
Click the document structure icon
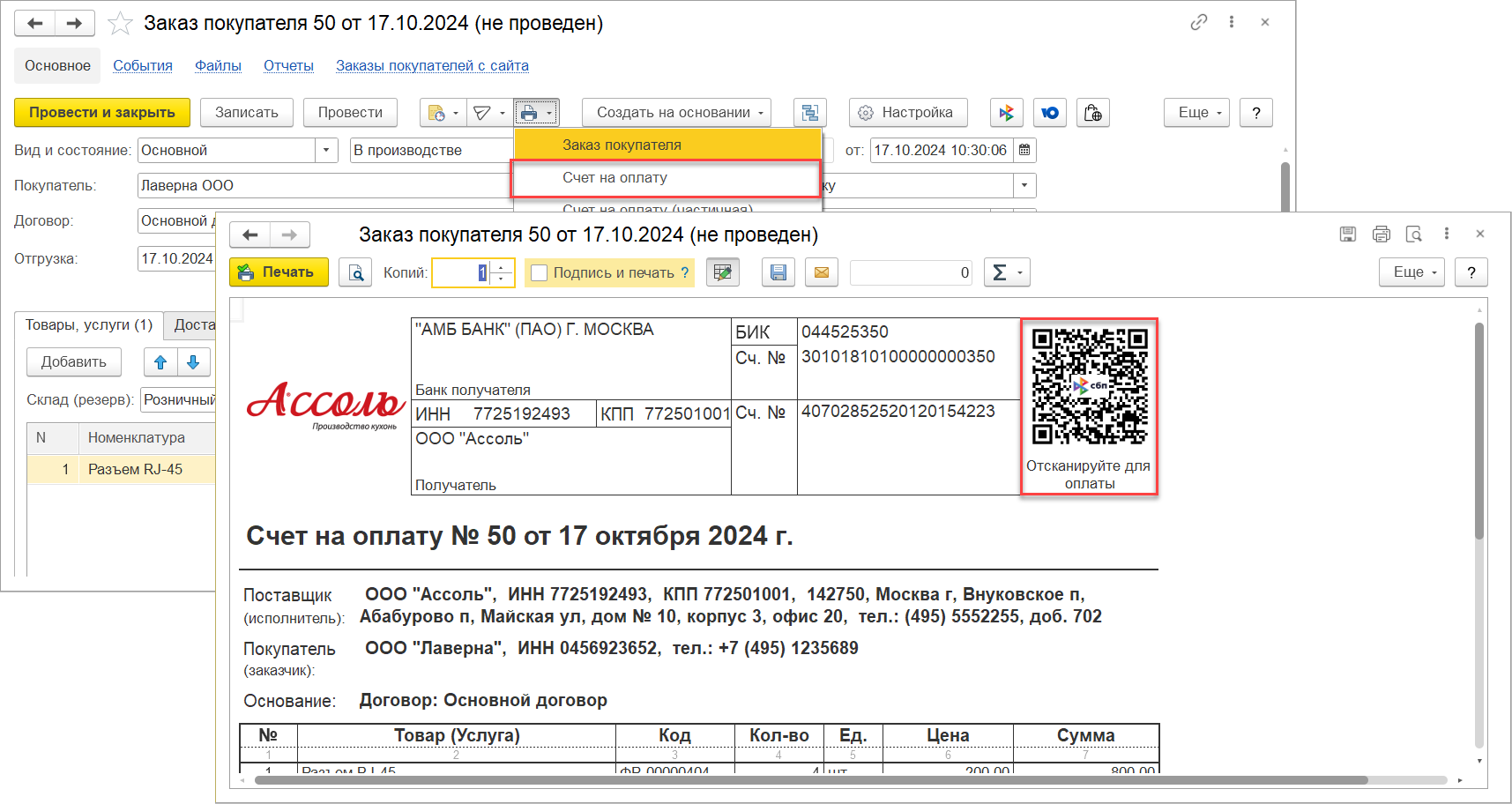click(x=809, y=113)
